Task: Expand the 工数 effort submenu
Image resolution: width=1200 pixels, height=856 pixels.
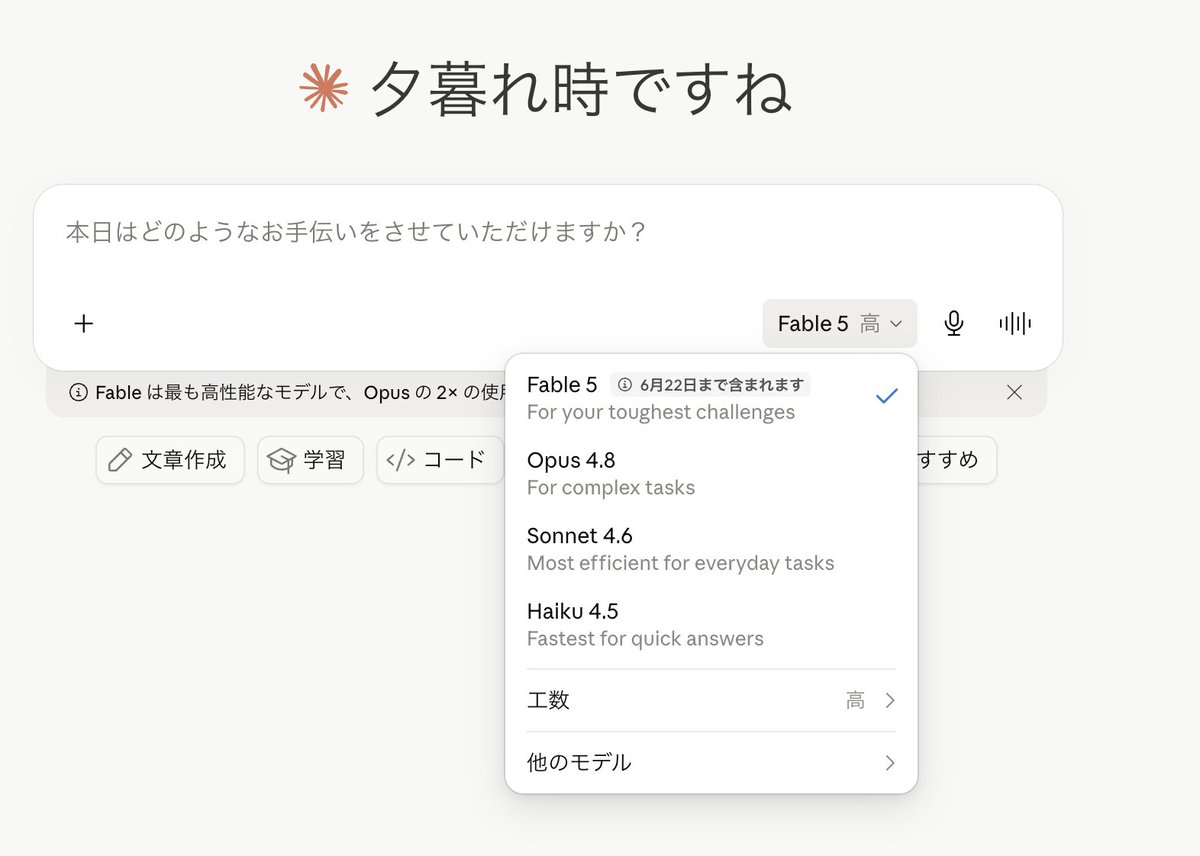Action: (711, 700)
